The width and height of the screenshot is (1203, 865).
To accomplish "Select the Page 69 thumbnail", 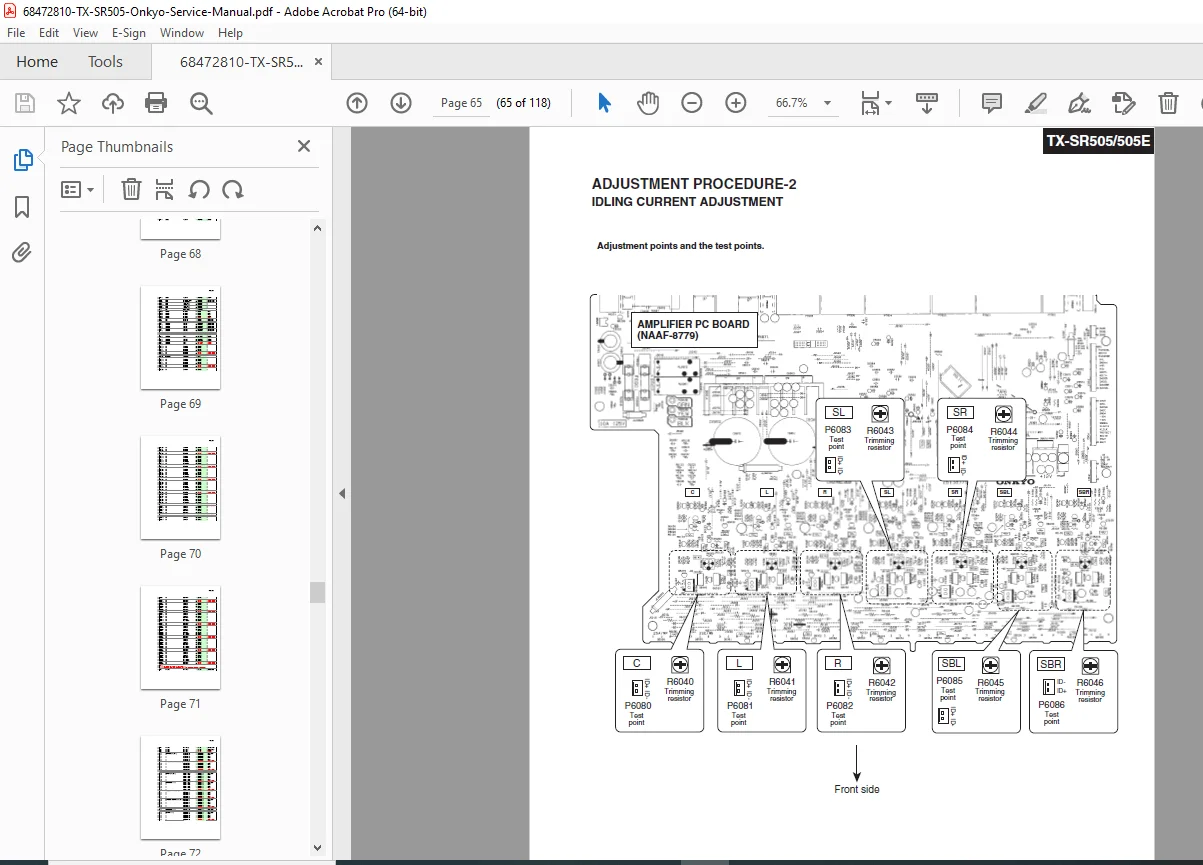I will (x=180, y=338).
